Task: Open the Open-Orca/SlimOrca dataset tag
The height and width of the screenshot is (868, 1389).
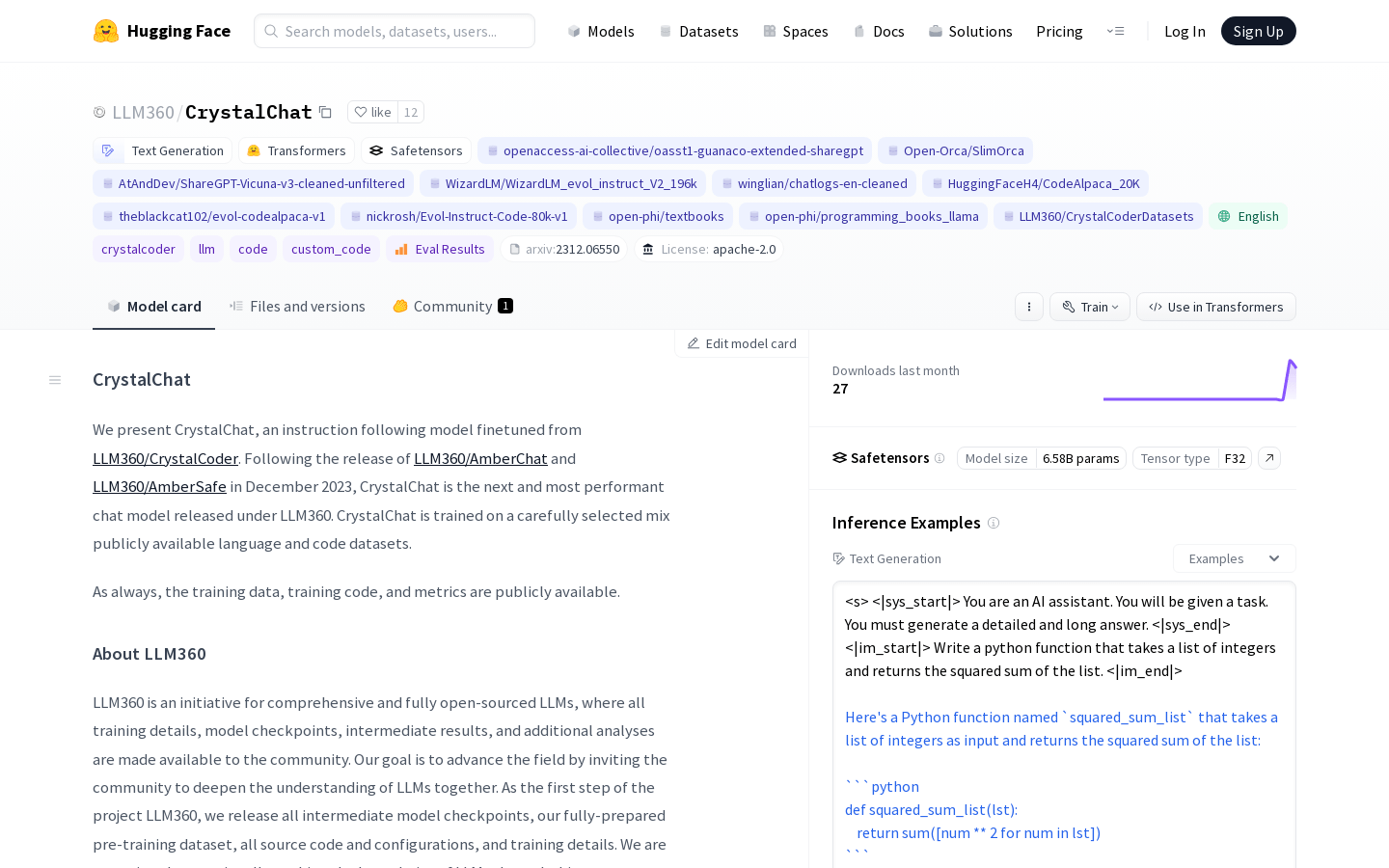Action: click(955, 150)
